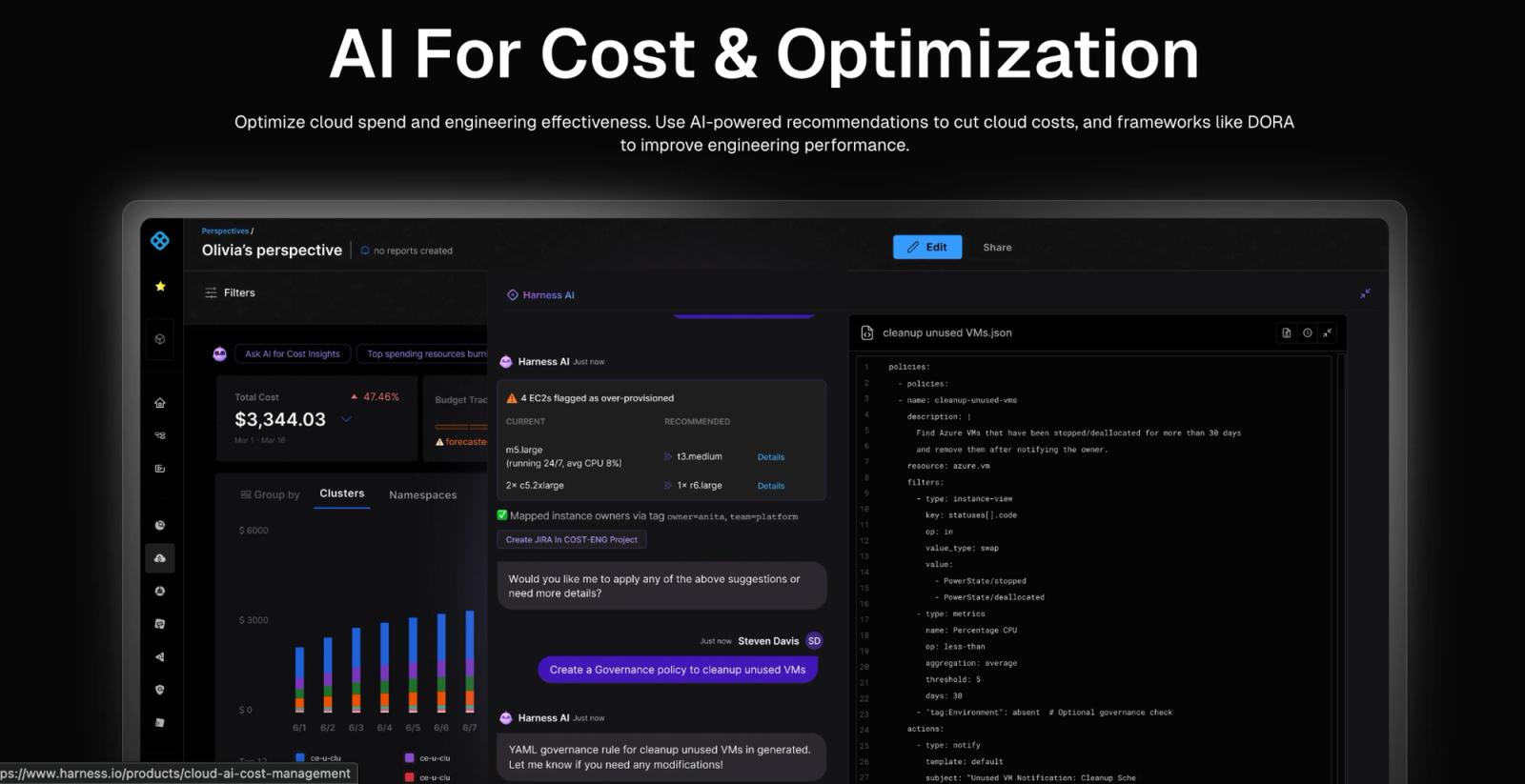Click the 'no reports created' label

tap(413, 251)
